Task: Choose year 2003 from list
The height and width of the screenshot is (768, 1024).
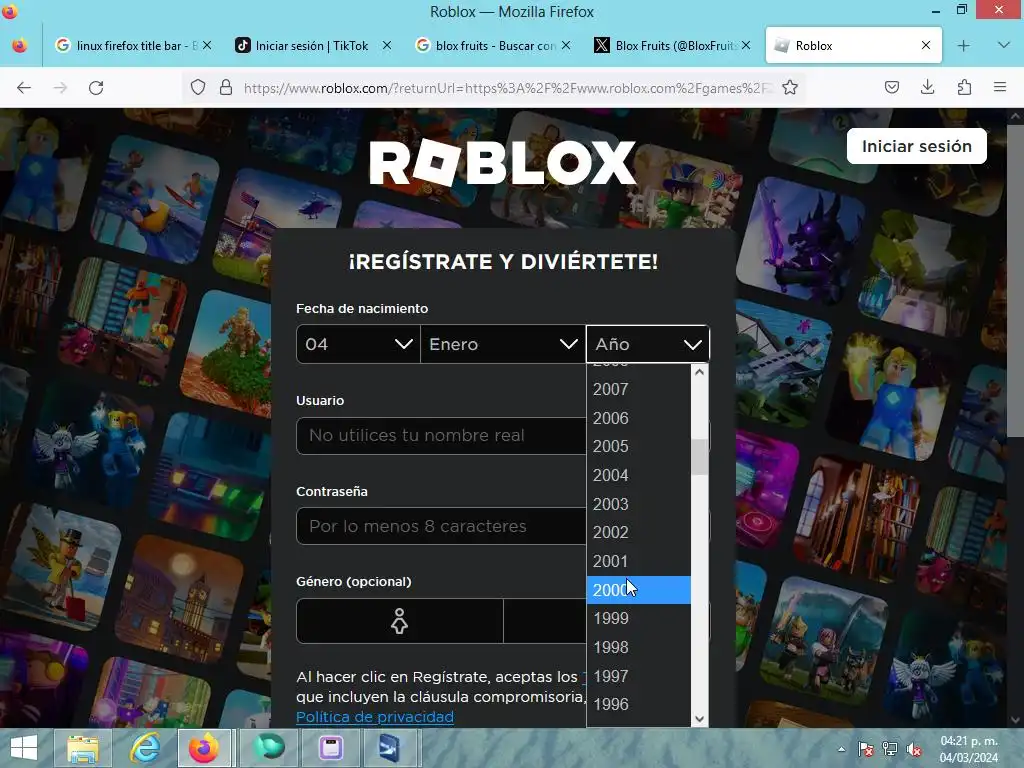Action: [x=638, y=504]
